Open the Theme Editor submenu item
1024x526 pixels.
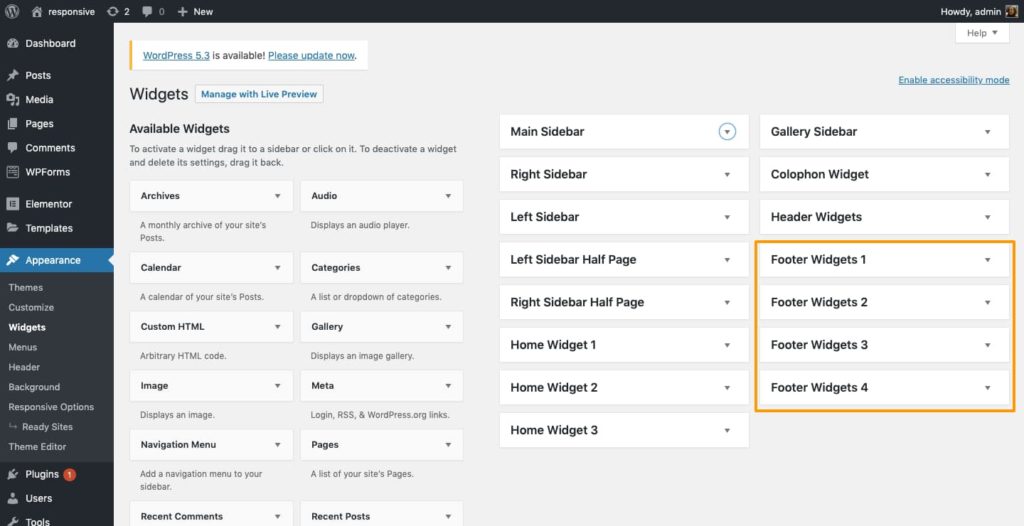point(37,447)
